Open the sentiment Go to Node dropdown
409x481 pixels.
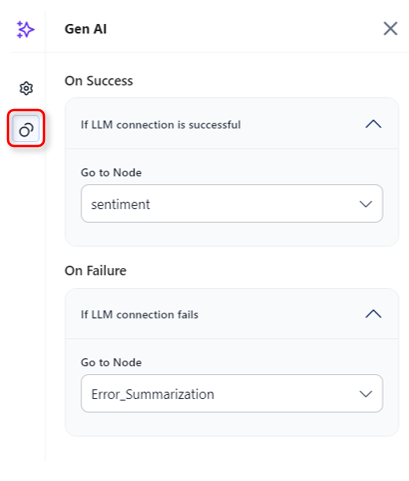(x=232, y=204)
